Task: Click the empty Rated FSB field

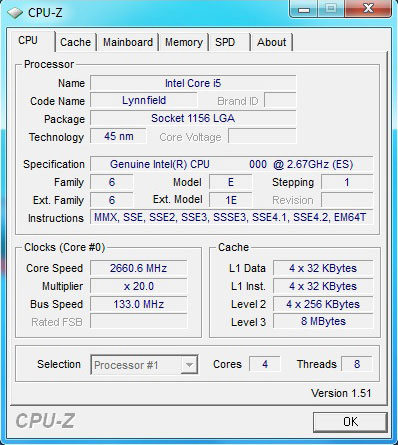Action: pyautogui.click(x=139, y=322)
